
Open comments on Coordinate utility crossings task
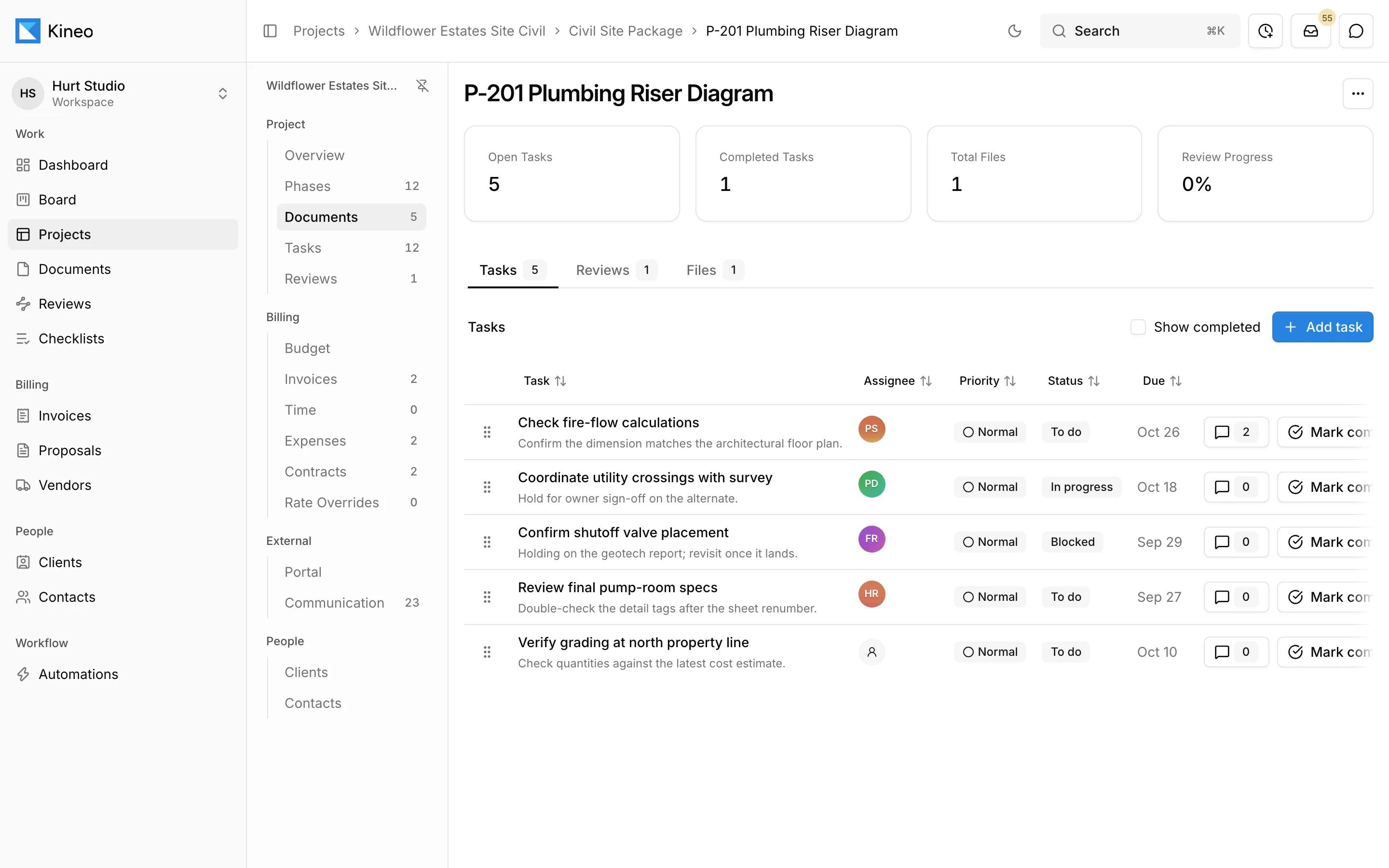click(1236, 488)
